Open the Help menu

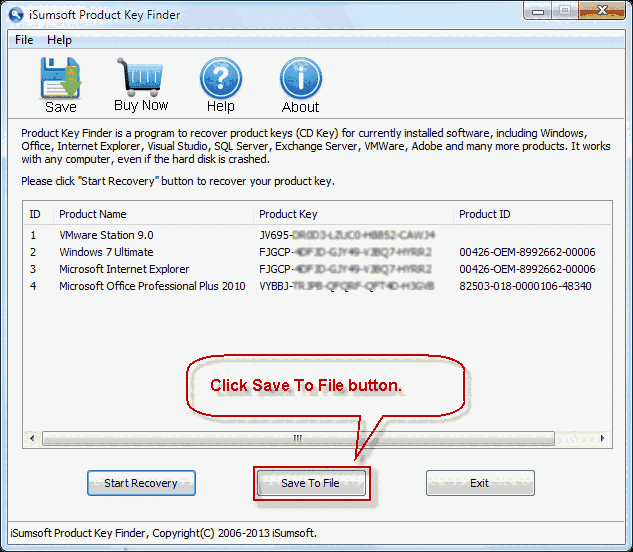(x=59, y=40)
